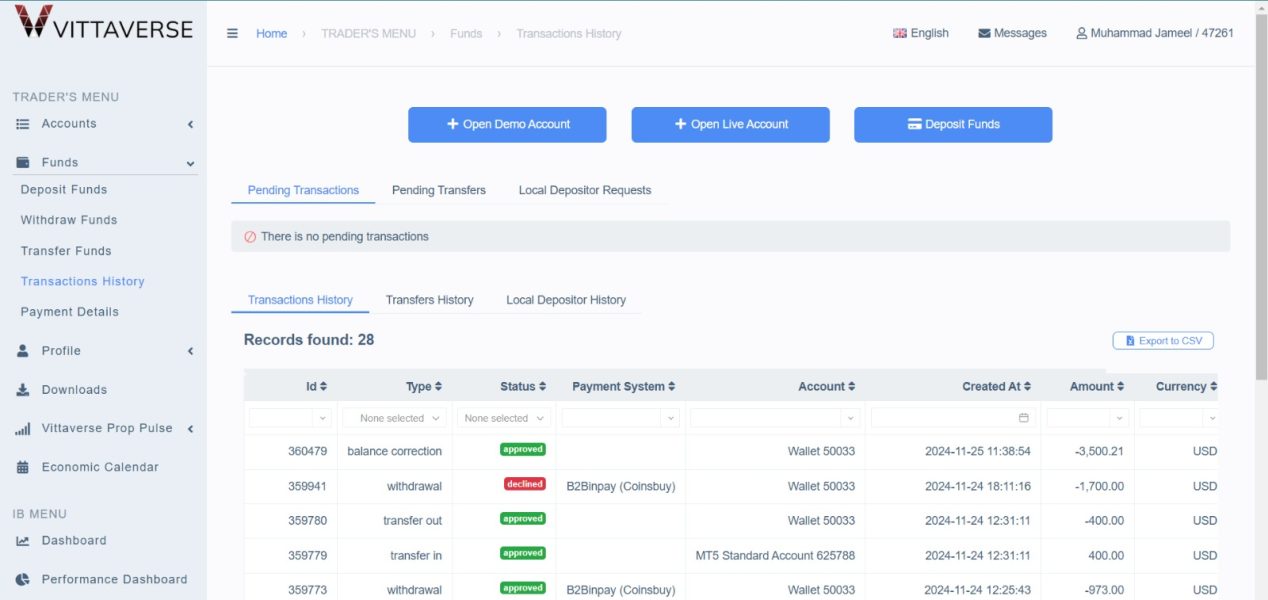This screenshot has width=1268, height=600.
Task: Open Economic Calendar from sidebar
Action: point(100,467)
